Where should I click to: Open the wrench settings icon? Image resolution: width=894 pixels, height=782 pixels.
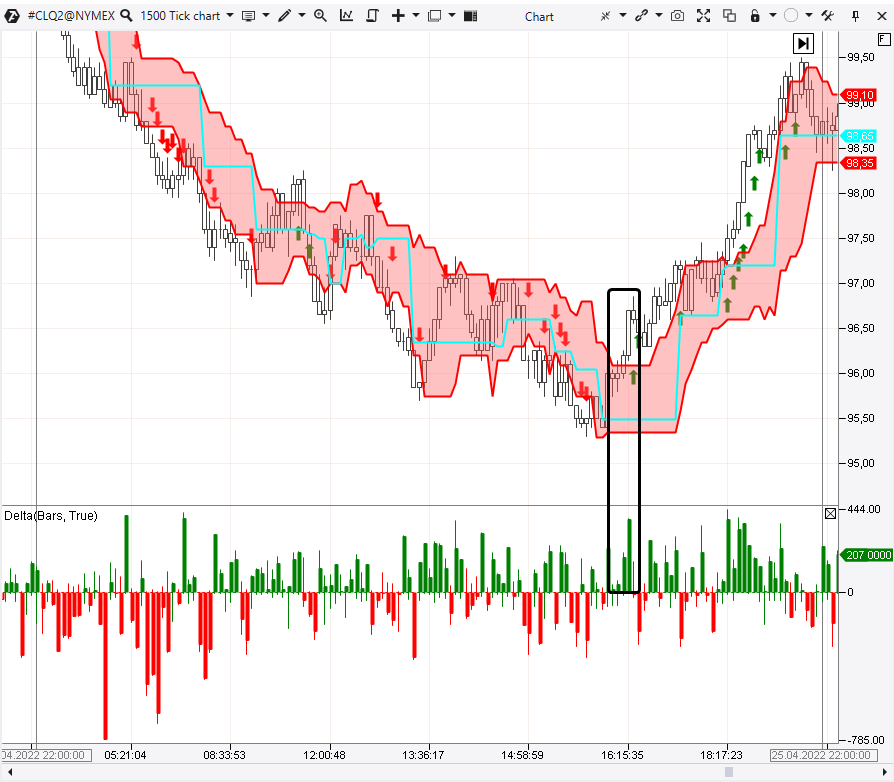point(827,16)
